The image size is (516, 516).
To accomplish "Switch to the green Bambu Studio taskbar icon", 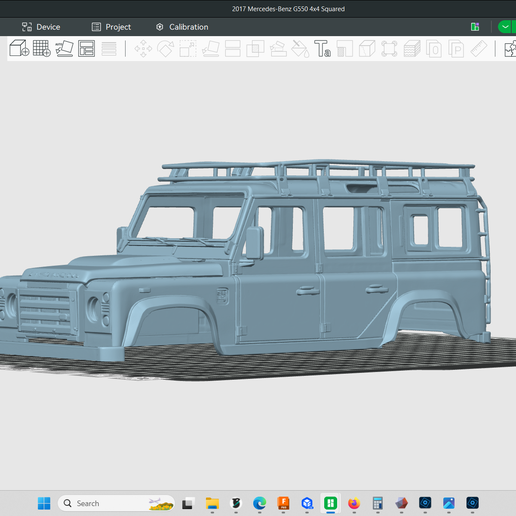I will tap(331, 503).
